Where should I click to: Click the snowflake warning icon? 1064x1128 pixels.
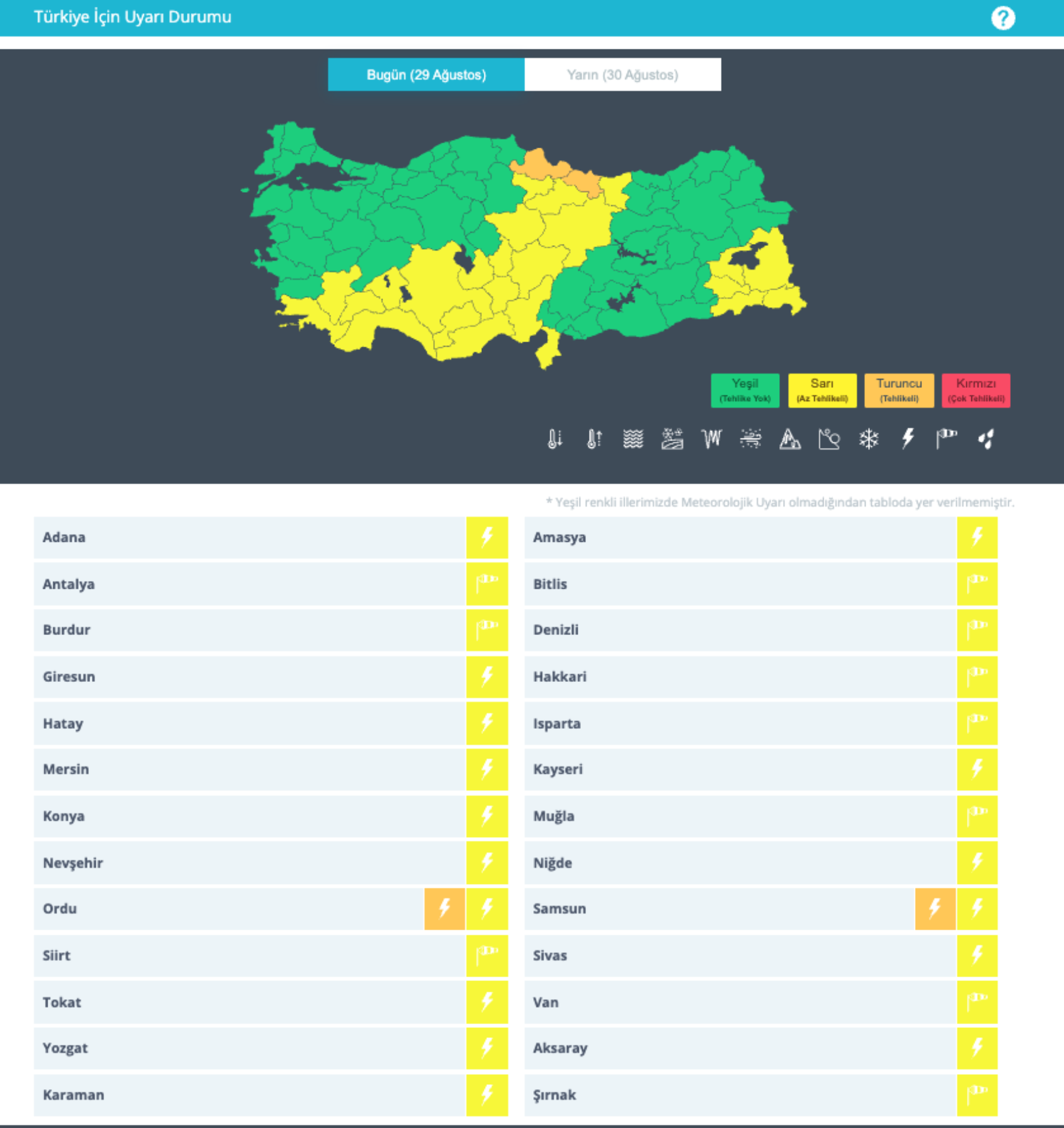tap(869, 439)
